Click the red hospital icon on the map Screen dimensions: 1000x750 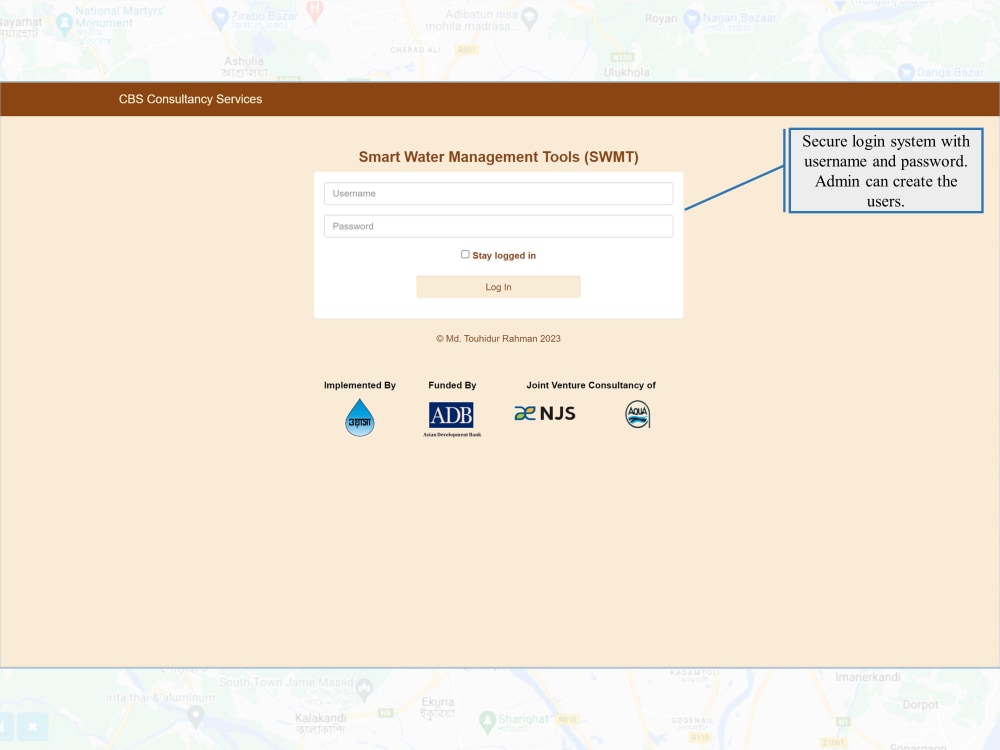point(315,10)
